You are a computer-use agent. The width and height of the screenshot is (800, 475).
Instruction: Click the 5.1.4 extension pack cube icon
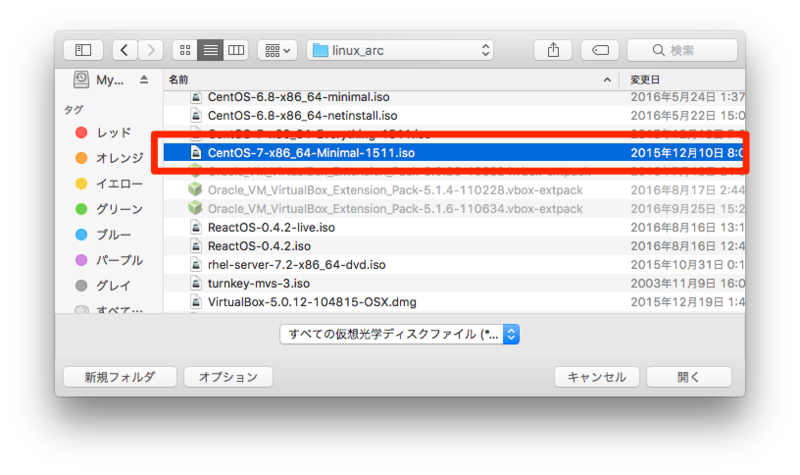point(195,189)
